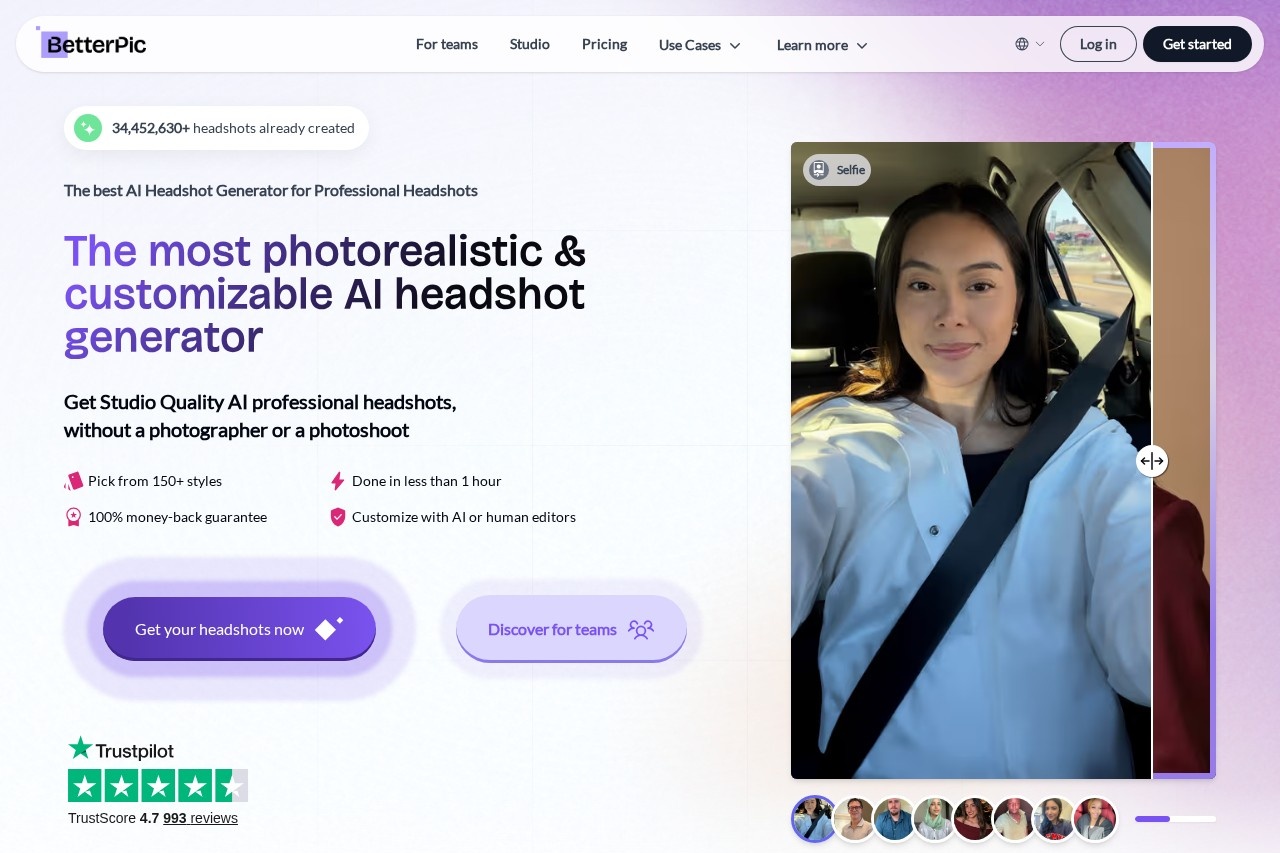
Task: Click the medal icon by money-back guarantee
Action: tap(73, 517)
